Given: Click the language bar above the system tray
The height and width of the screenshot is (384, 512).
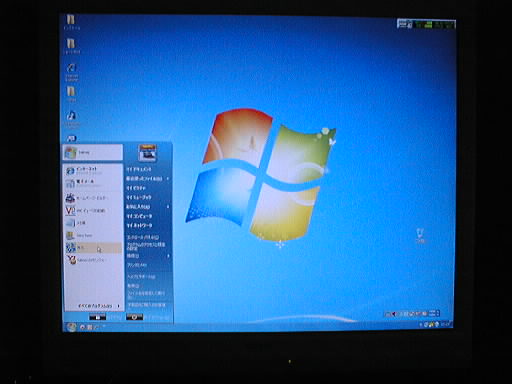Looking at the screenshot, I should (x=412, y=314).
